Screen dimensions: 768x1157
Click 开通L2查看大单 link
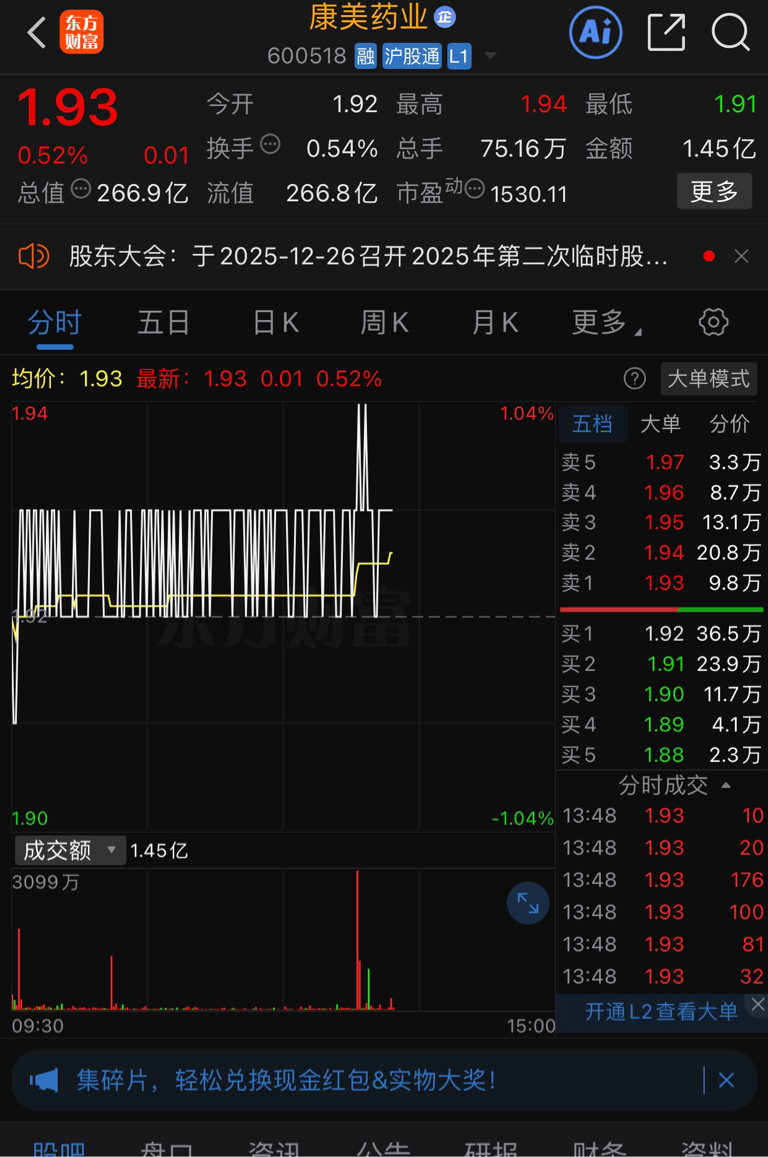pos(661,1012)
